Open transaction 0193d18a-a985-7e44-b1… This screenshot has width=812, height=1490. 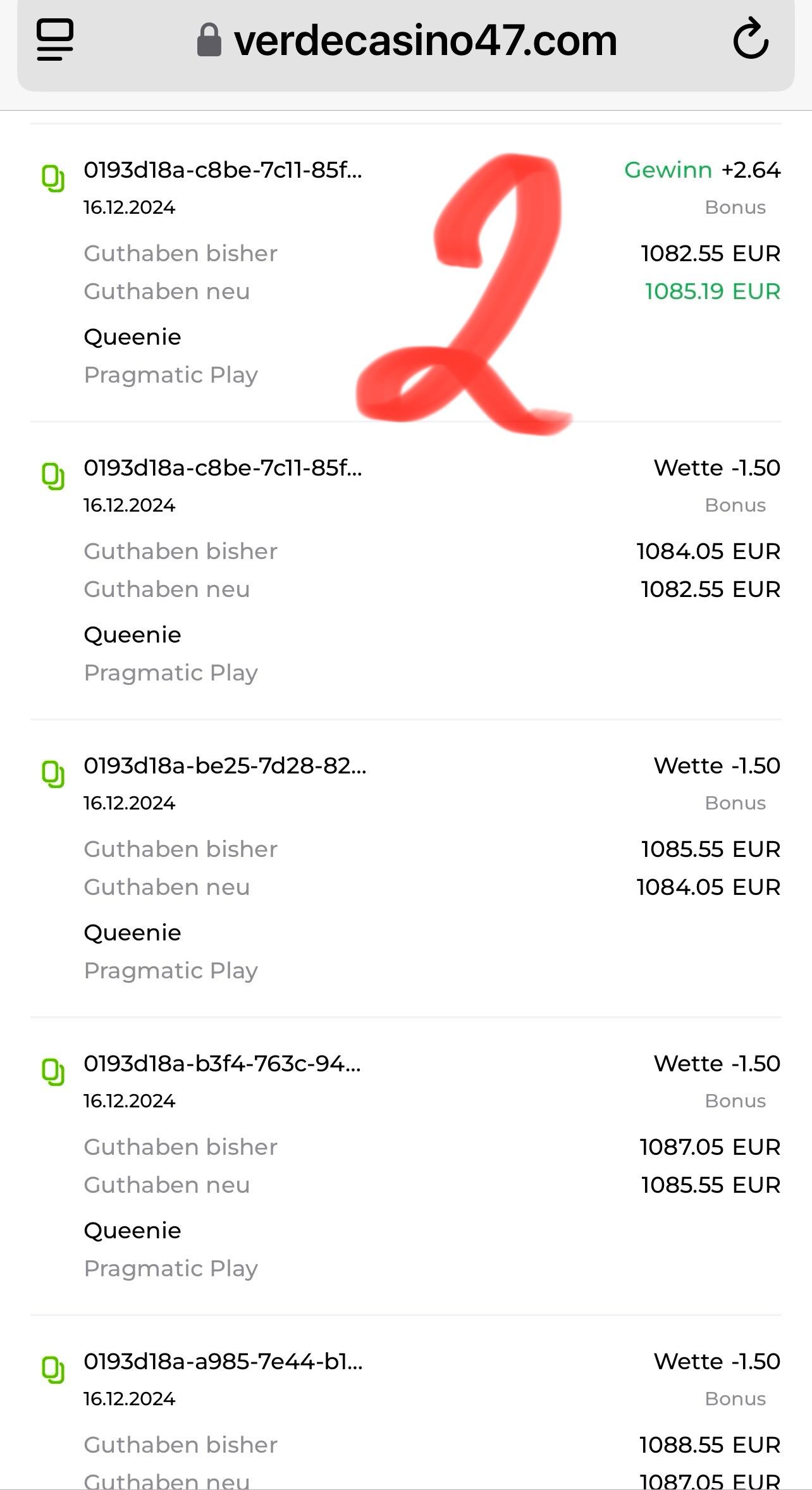pos(223,1362)
